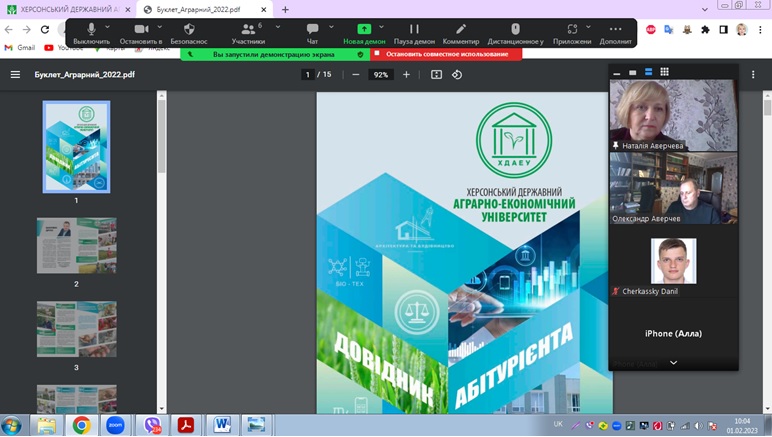The image size is (772, 437).
Task: Open Windows Start menu
Action: tap(12, 425)
